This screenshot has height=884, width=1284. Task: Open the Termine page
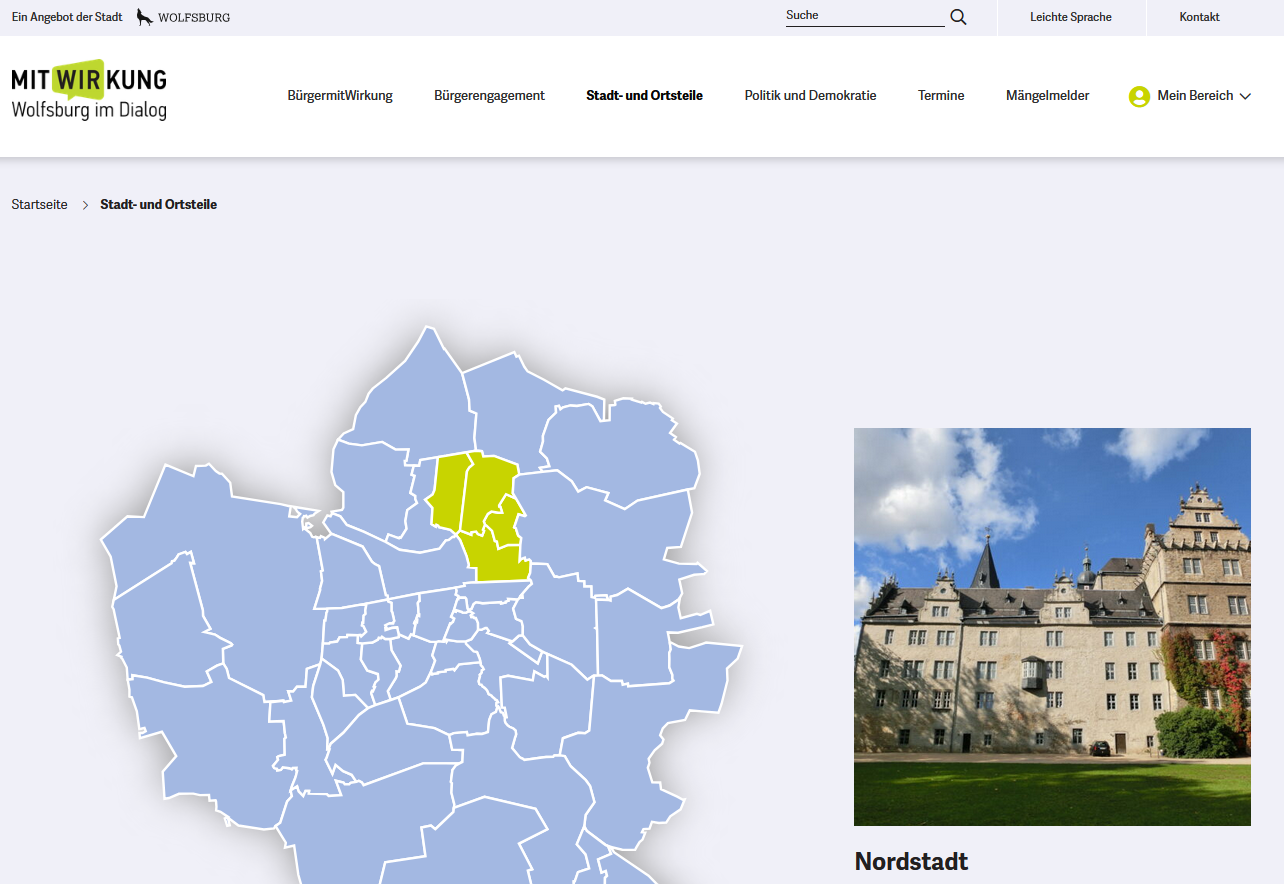pos(941,96)
